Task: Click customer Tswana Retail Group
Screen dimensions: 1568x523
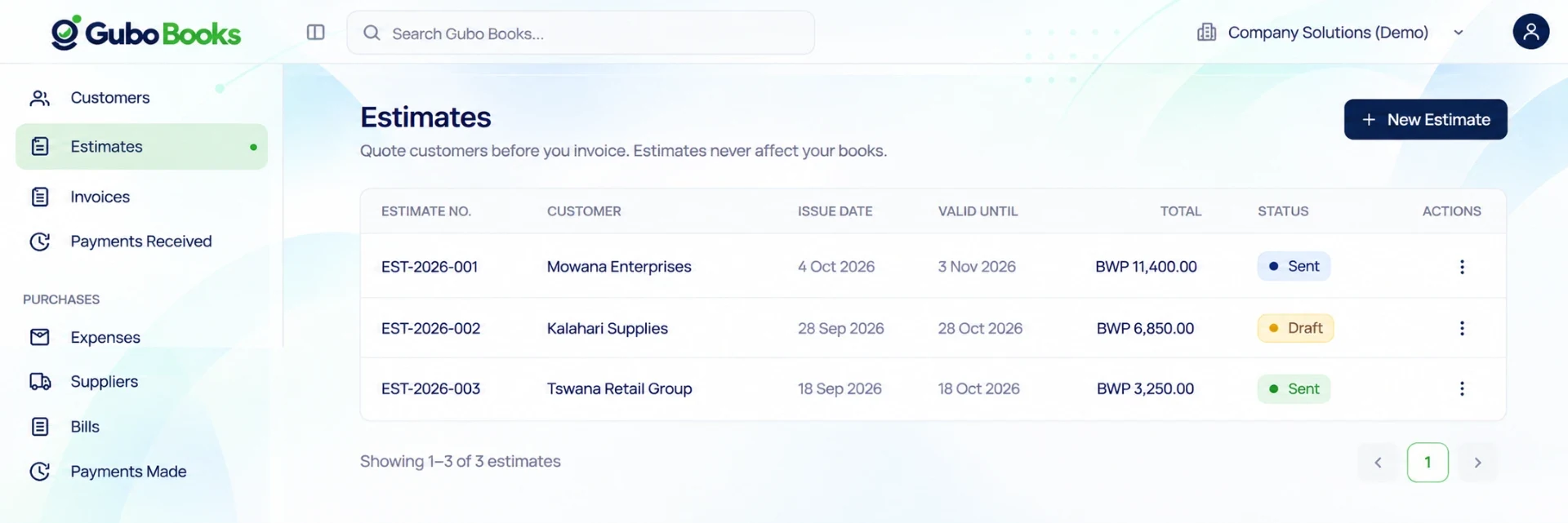Action: click(619, 389)
